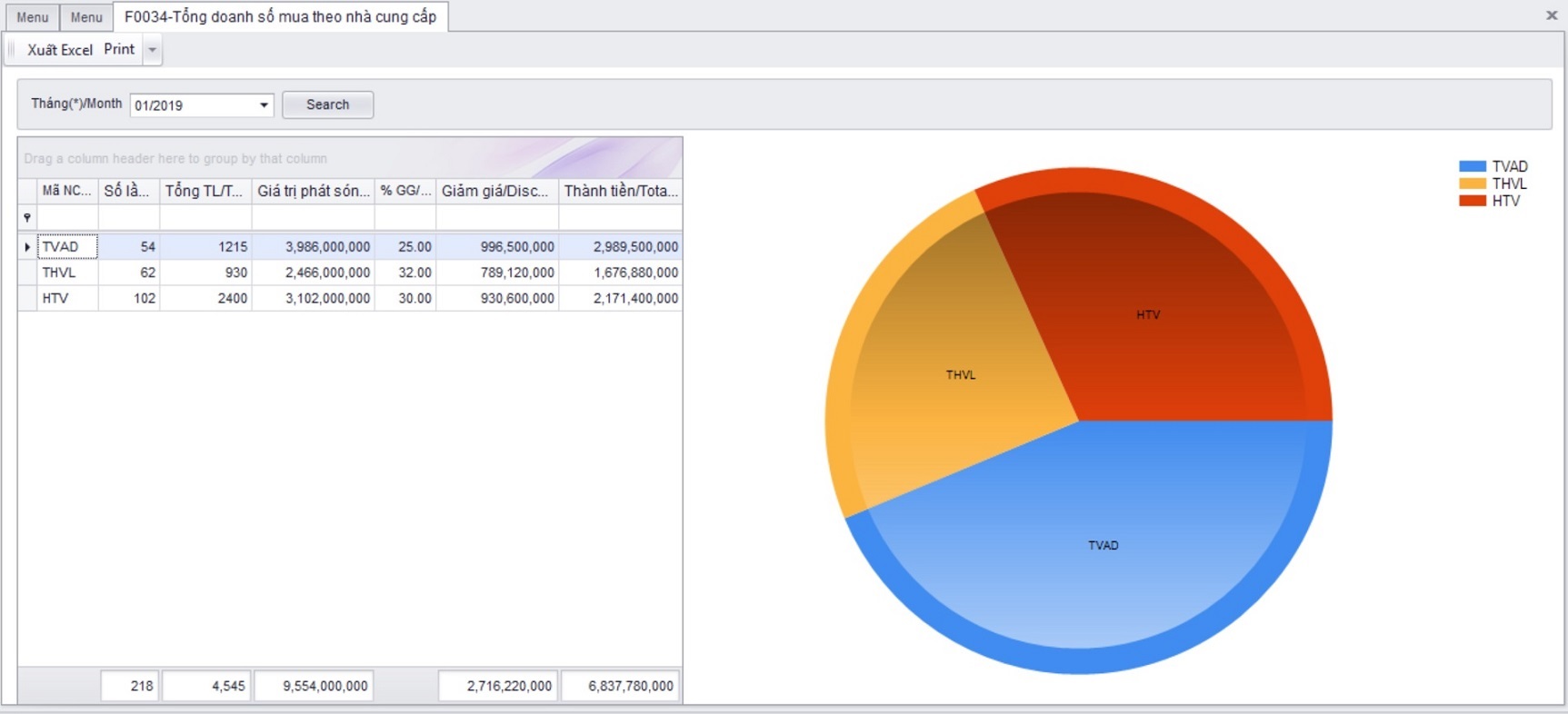Click footer summary 2,716,220,000
This screenshot has width=1568, height=714.
click(x=497, y=686)
